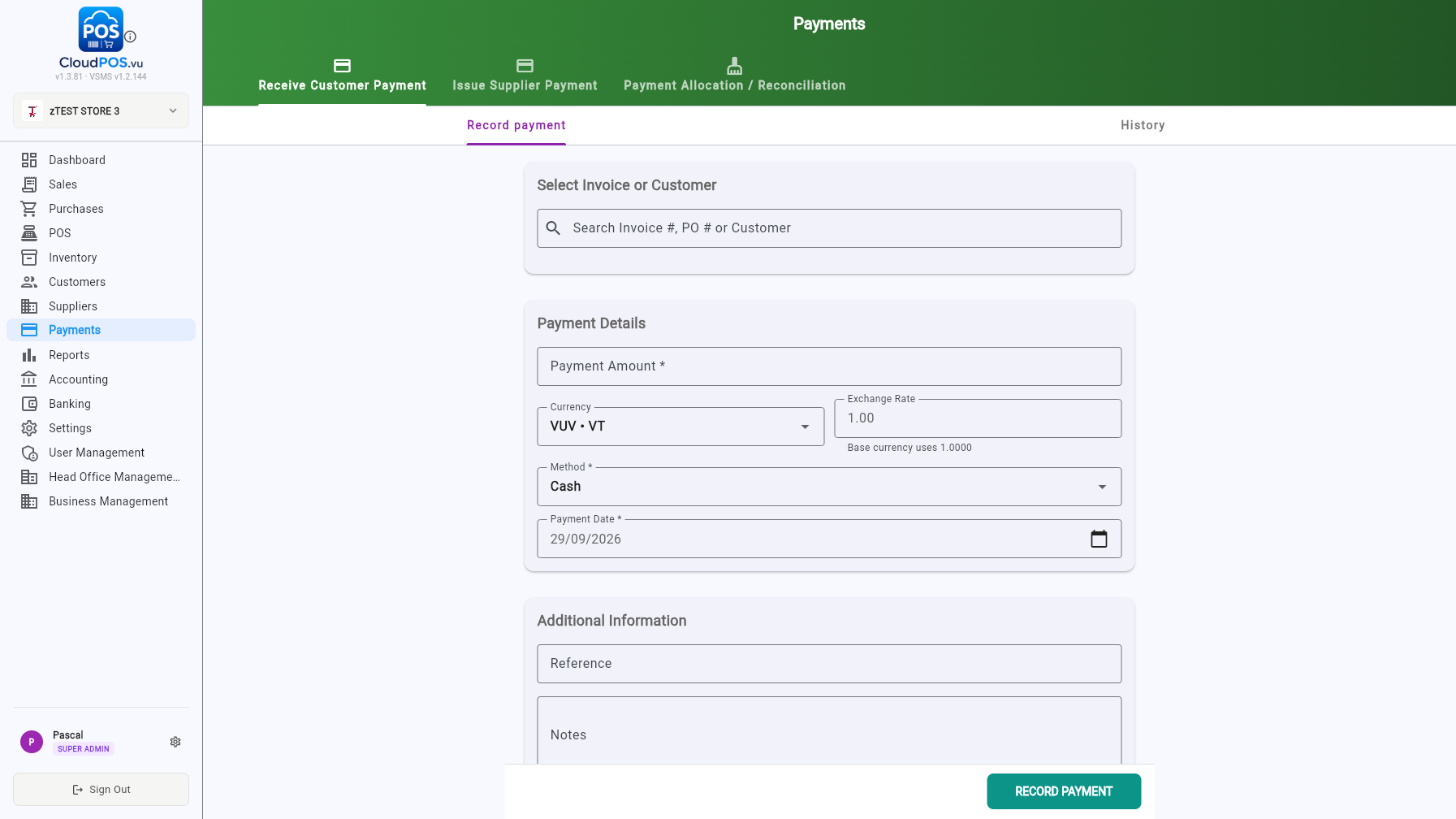Click the Search Invoice or Customer field

point(829,228)
